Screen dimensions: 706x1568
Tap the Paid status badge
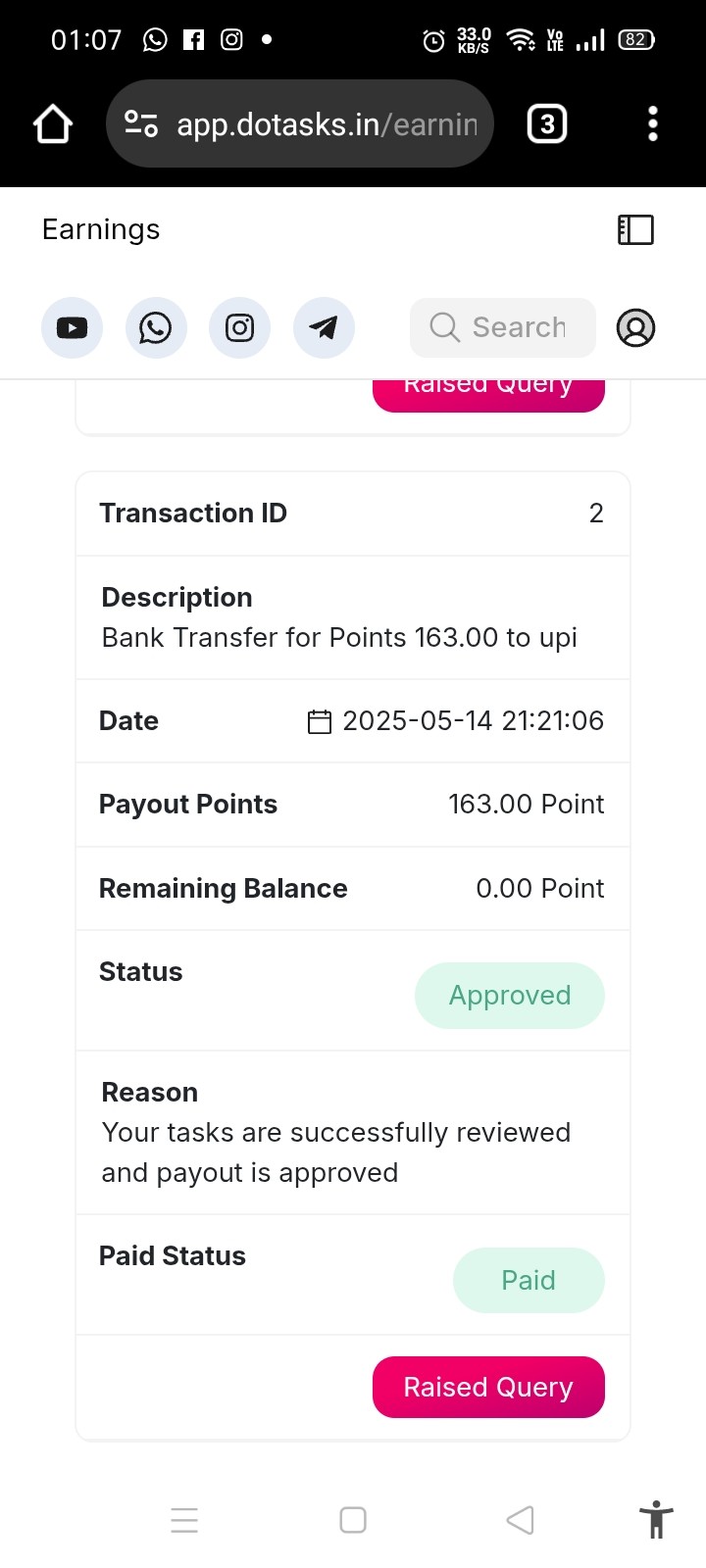[529, 1280]
